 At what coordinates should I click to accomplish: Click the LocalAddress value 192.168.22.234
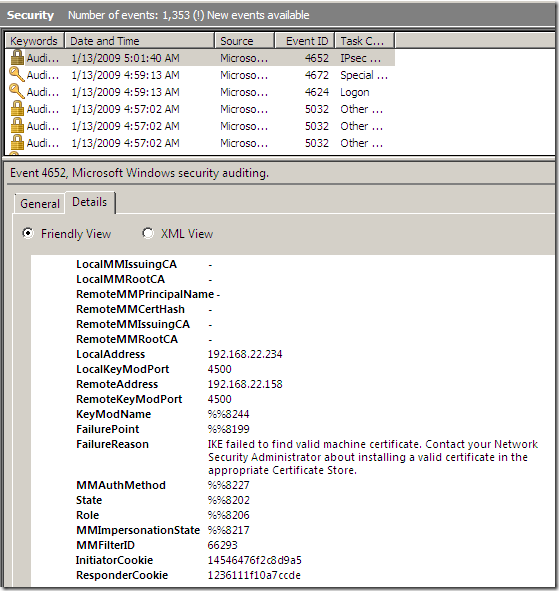(245, 354)
